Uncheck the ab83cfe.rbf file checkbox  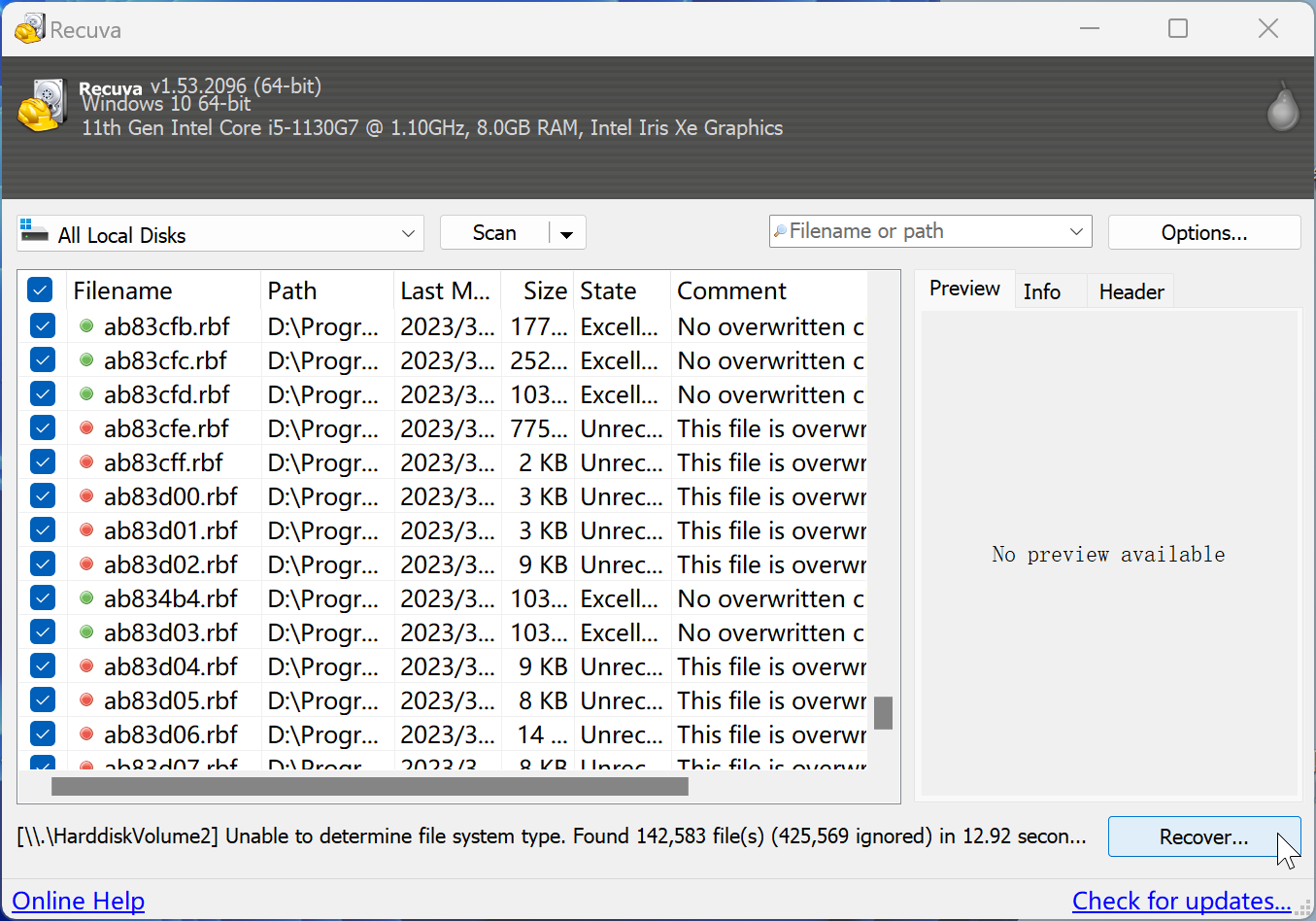tap(43, 427)
